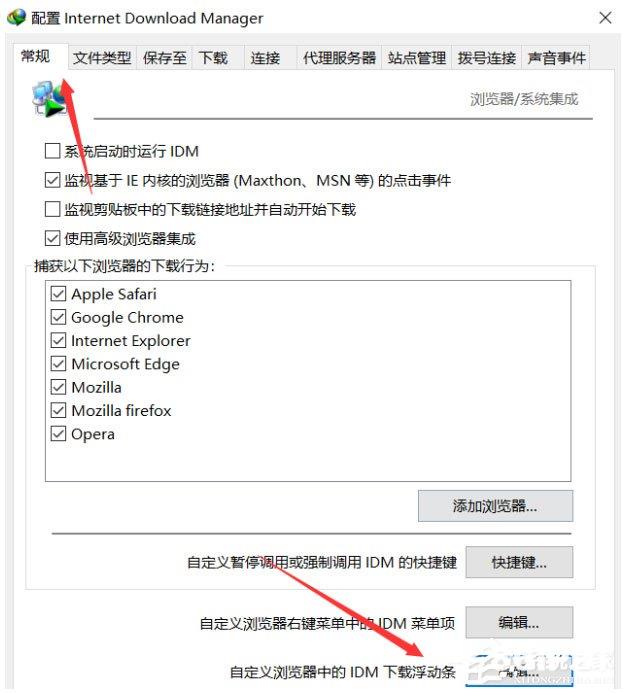The width and height of the screenshot is (623, 693).
Task: Enable 系统启动时运行 IDM checkbox
Action: click(53, 151)
